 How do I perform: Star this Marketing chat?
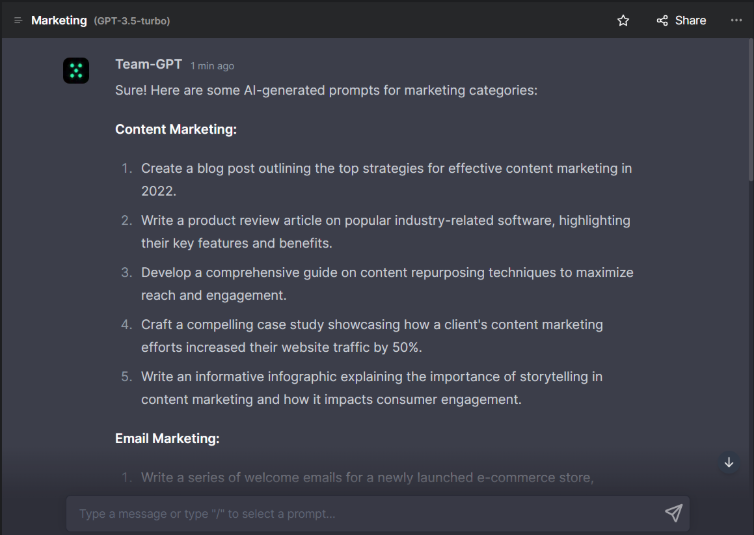[623, 20]
